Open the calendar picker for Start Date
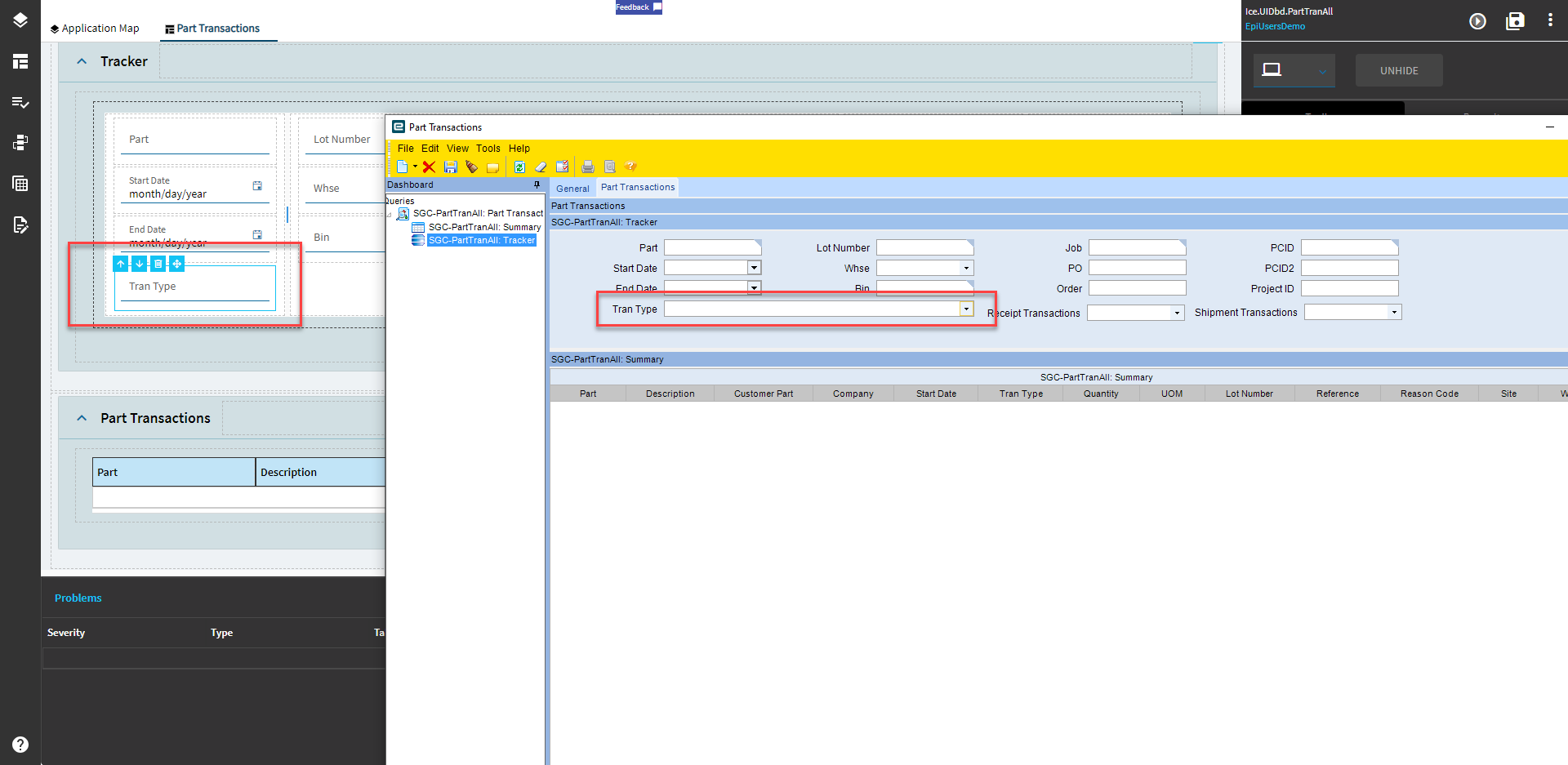The width and height of the screenshot is (1568, 765). 257,186
